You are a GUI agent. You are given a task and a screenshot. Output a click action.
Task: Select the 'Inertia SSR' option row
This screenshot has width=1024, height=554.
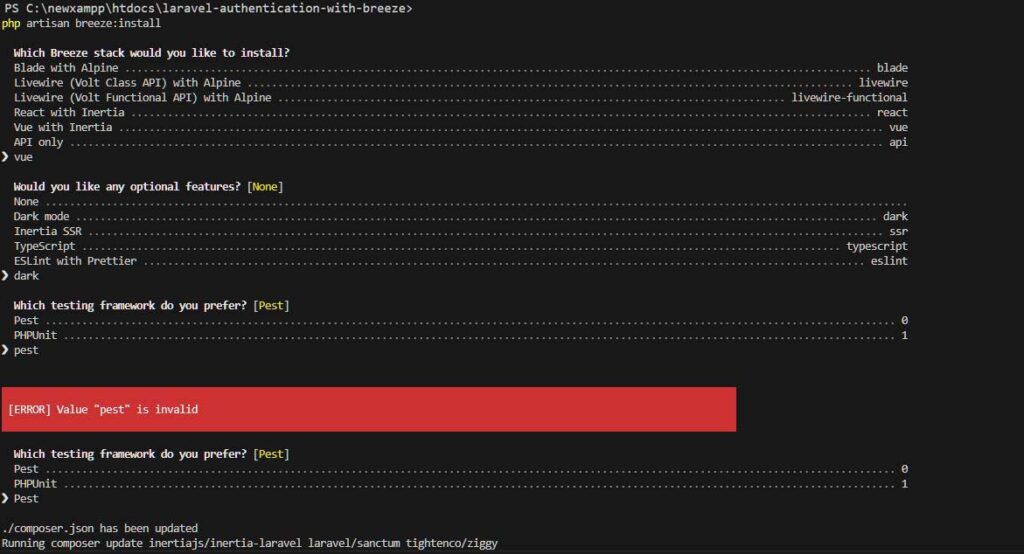460,231
